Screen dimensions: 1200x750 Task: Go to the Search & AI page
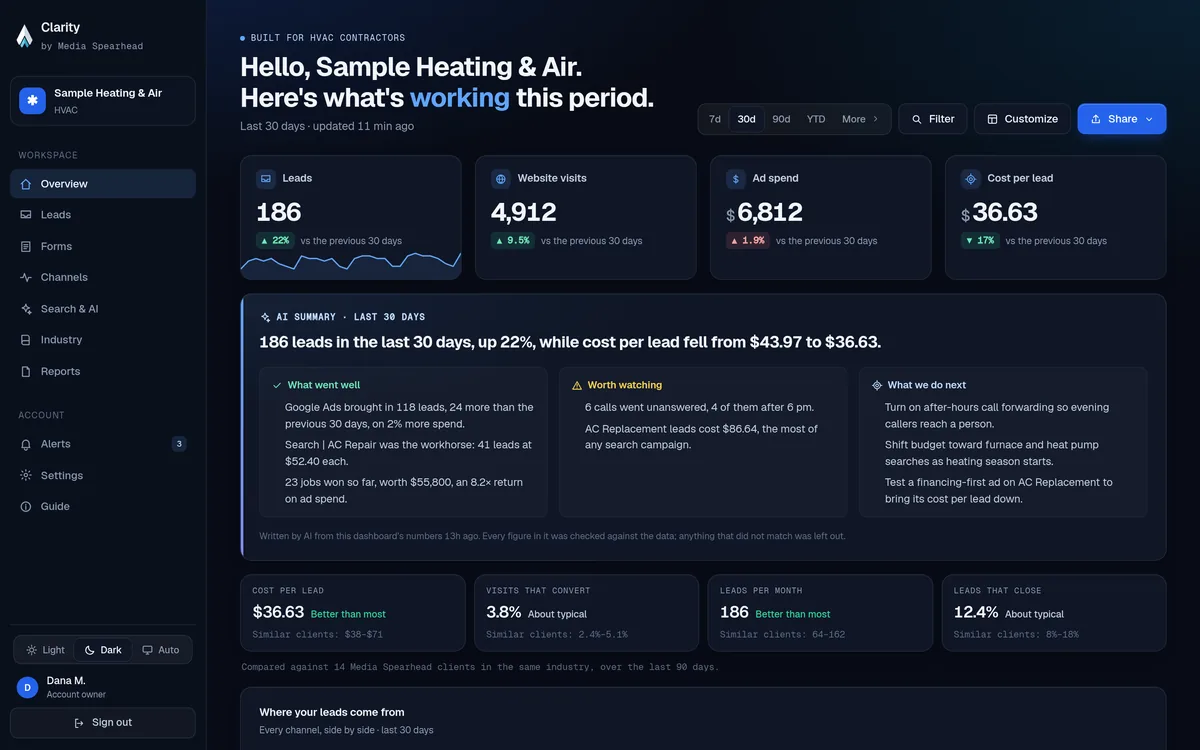coord(103,309)
